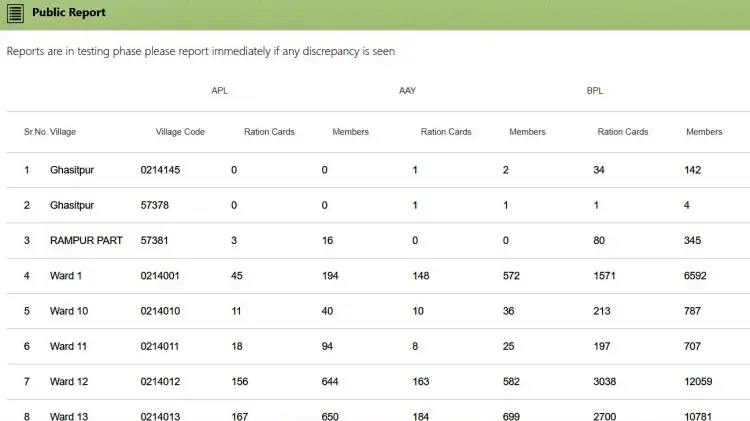Click village code 0214012 cell
The image size is (750, 421).
click(x=160, y=381)
